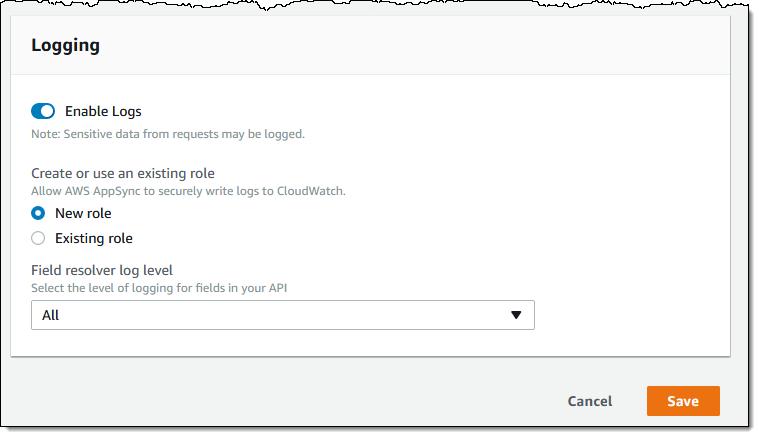Click the Allow AWS AppSync description text

[x=188, y=191]
